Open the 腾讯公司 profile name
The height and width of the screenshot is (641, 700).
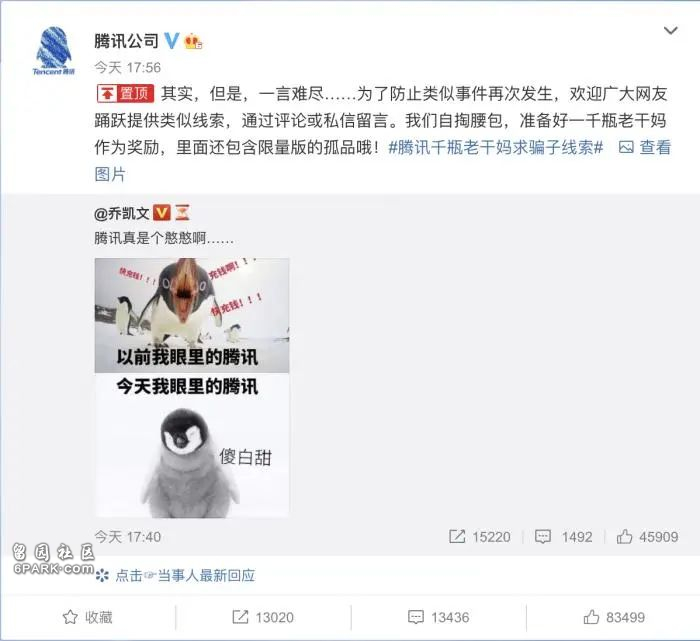[x=126, y=41]
